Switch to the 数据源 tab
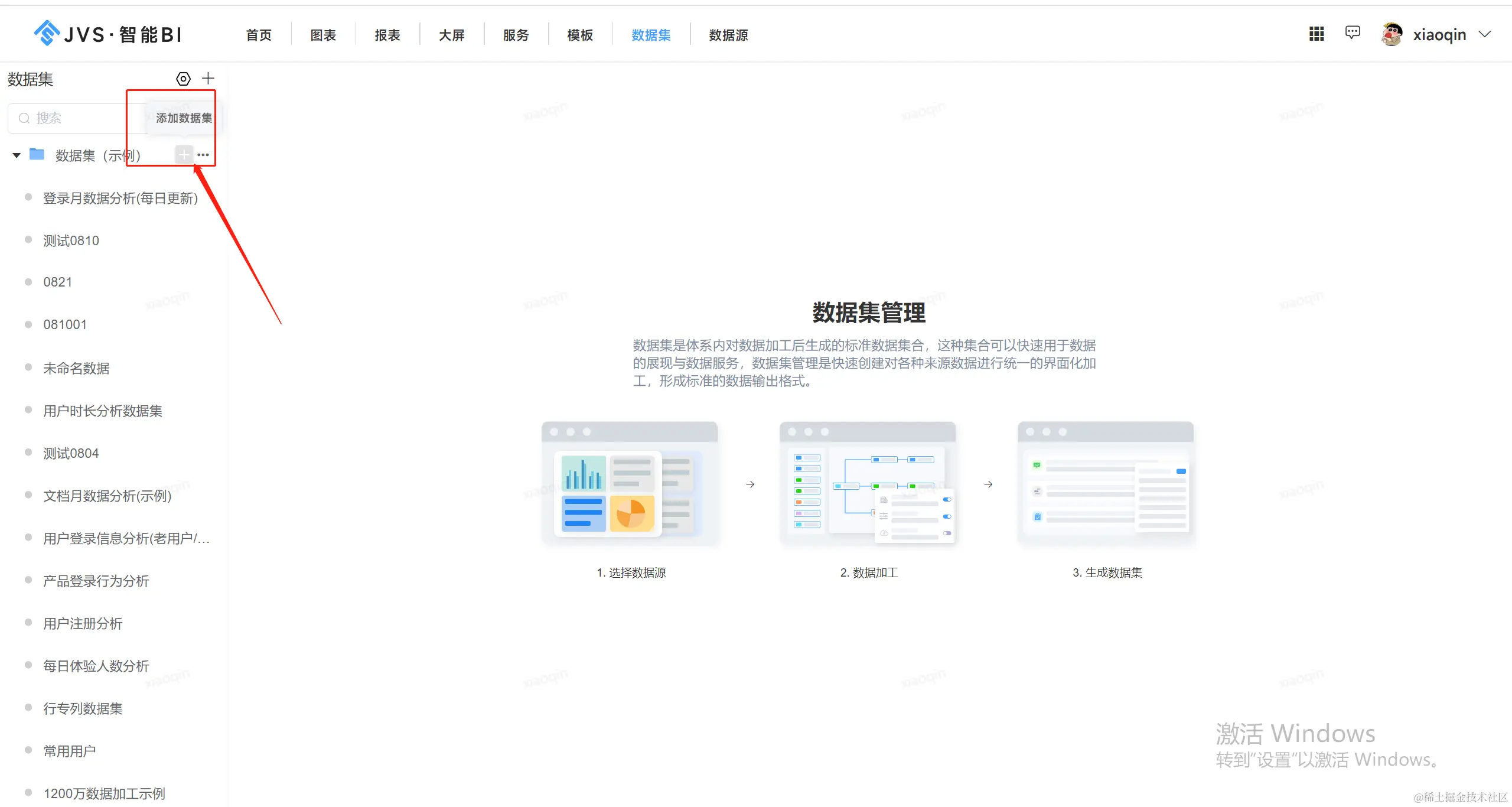This screenshot has width=1512, height=807. (x=728, y=35)
